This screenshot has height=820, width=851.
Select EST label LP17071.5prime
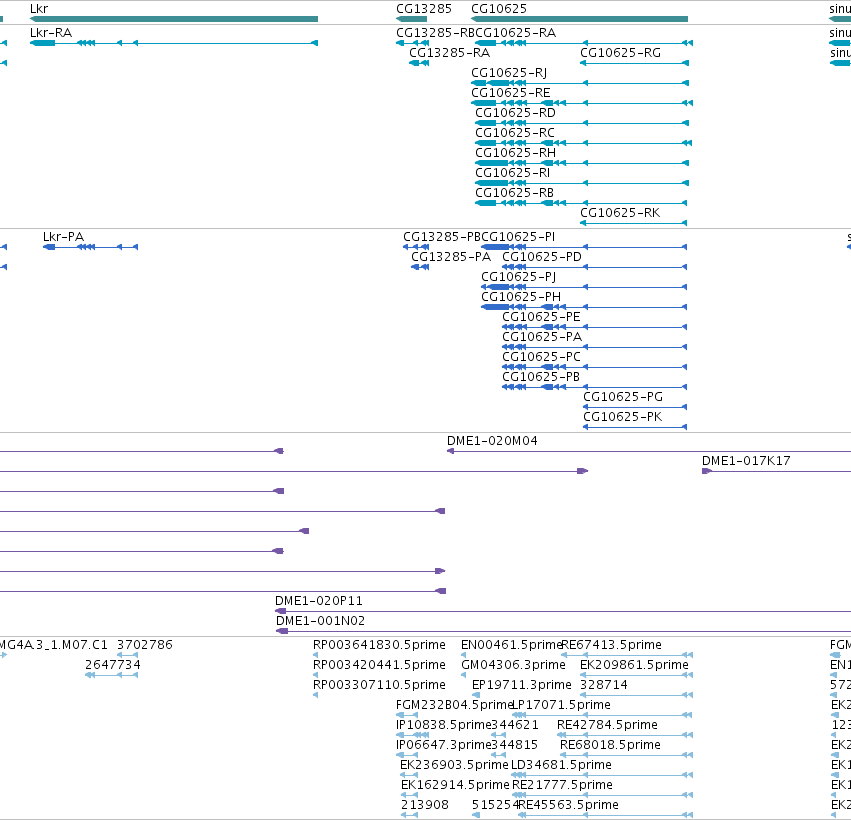pyautogui.click(x=562, y=705)
